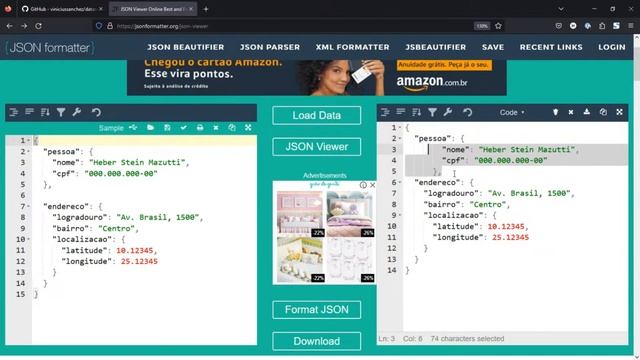The width and height of the screenshot is (640, 360).
Task: Collapse line 10 "localizacao" in left editor
Action: point(29,239)
